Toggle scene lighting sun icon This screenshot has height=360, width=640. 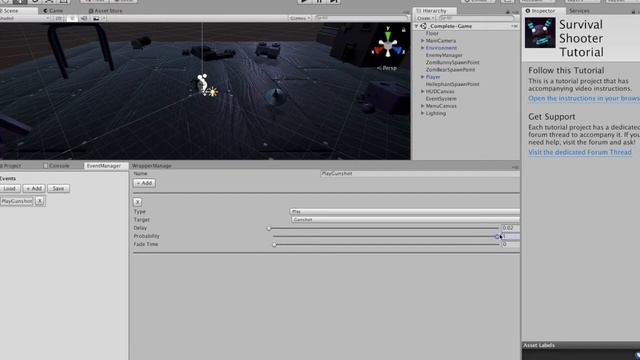71,18
